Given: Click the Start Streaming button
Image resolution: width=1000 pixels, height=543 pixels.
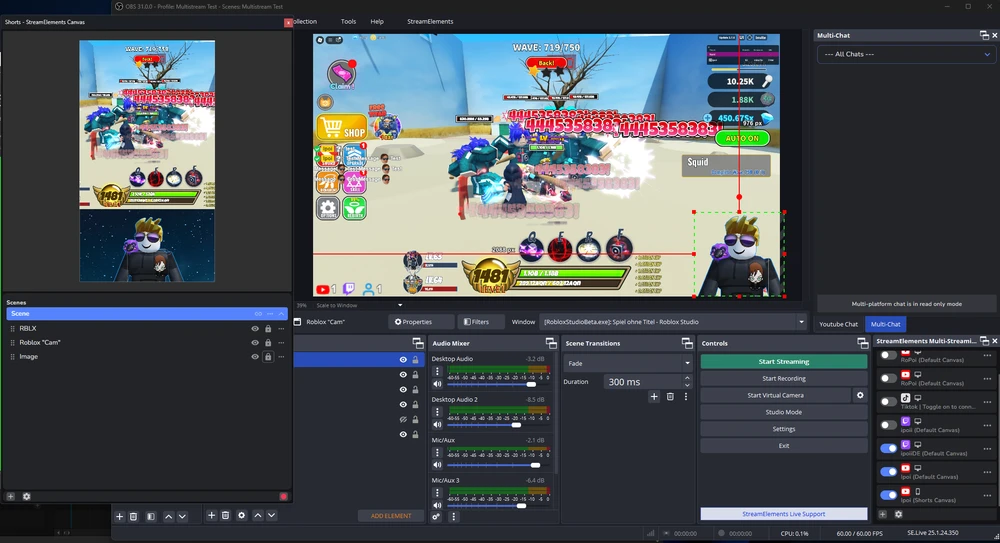Looking at the screenshot, I should click(x=783, y=362).
